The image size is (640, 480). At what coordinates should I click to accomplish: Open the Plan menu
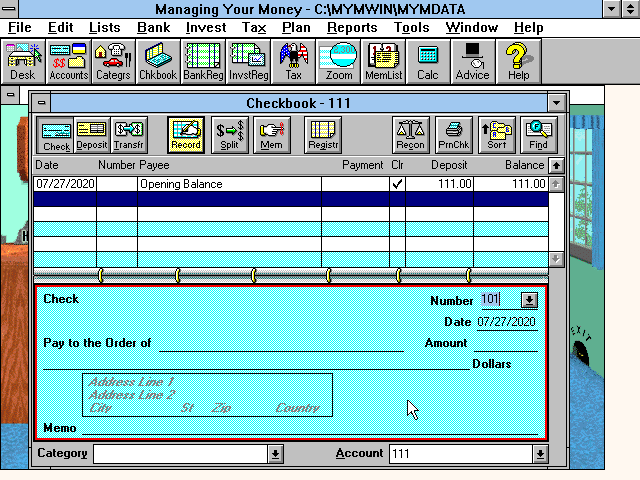tap(296, 27)
